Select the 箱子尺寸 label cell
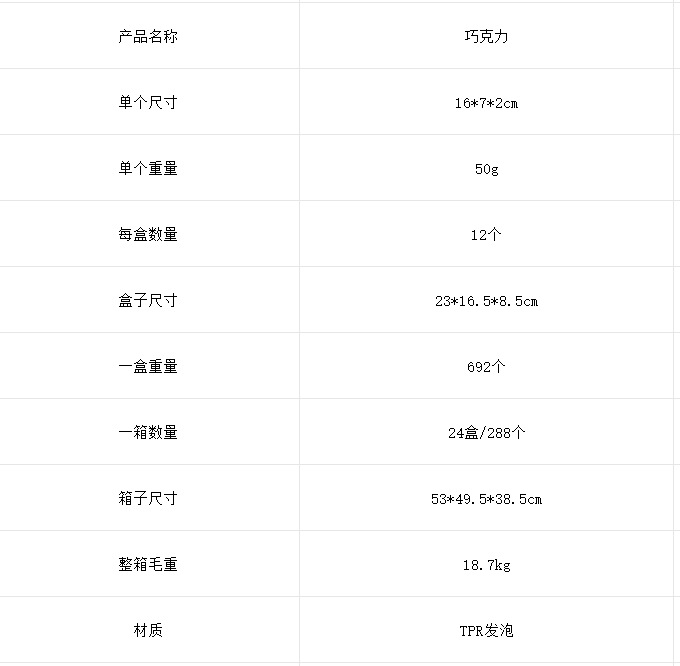Viewport: 680px width, 666px height. pos(148,497)
